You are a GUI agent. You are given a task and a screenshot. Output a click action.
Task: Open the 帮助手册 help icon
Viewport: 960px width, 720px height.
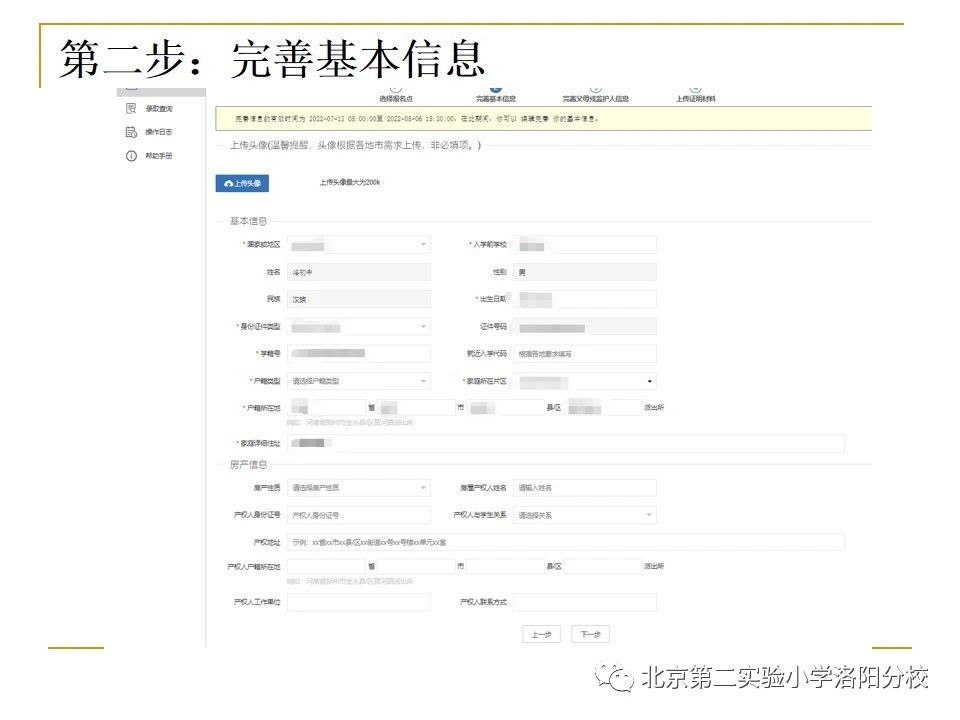(130, 156)
